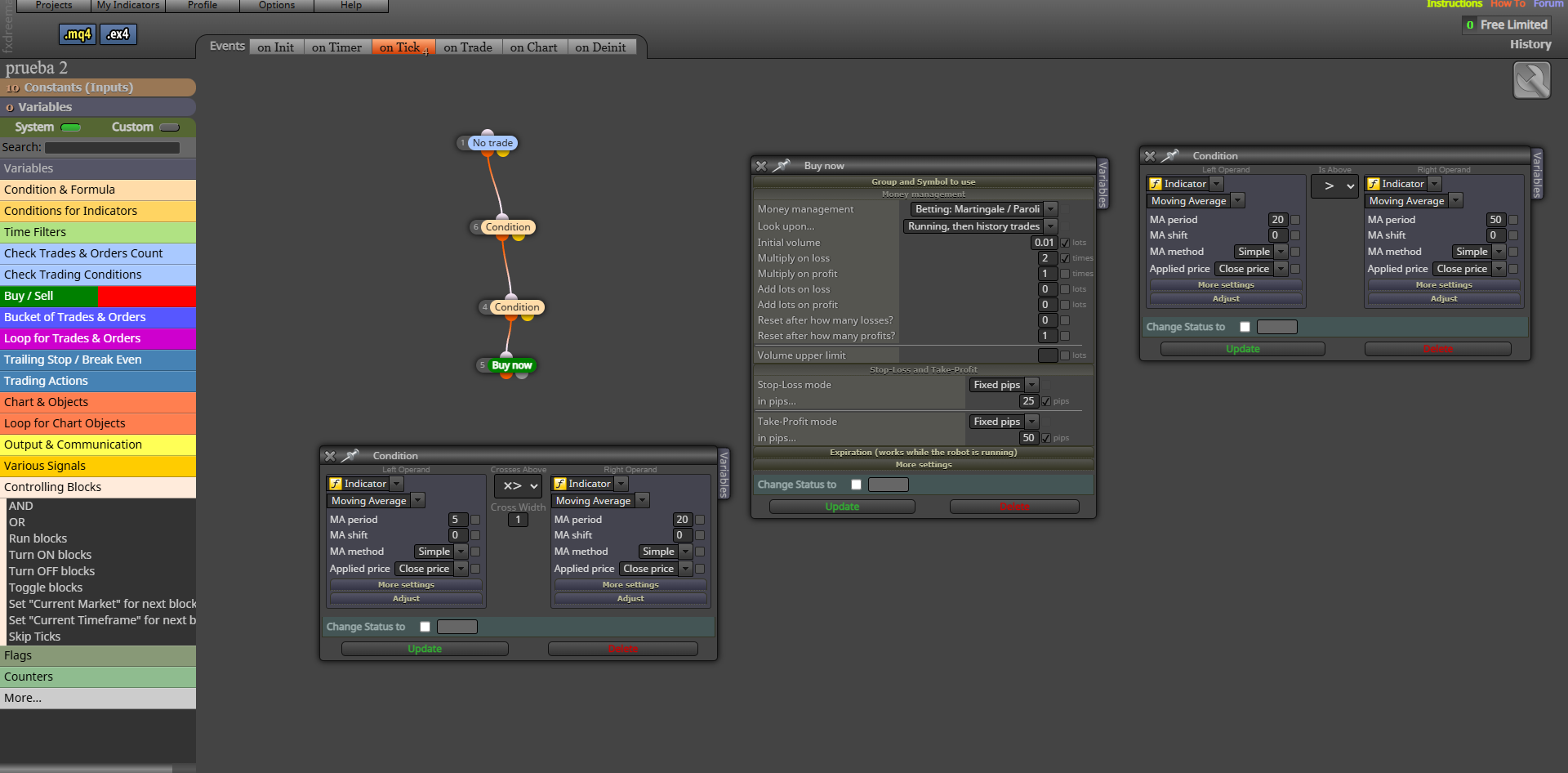Open the Stop-Loss mode Fixed pips dropdown
1568x773 pixels.
coord(1004,385)
